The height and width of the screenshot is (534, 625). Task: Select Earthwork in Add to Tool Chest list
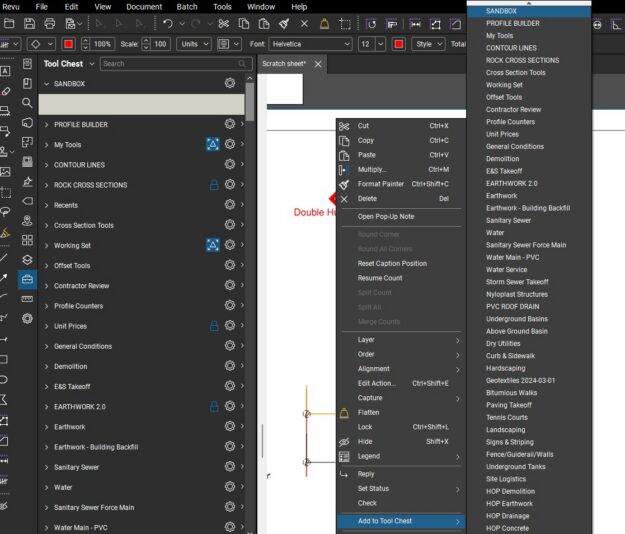[x=501, y=196]
